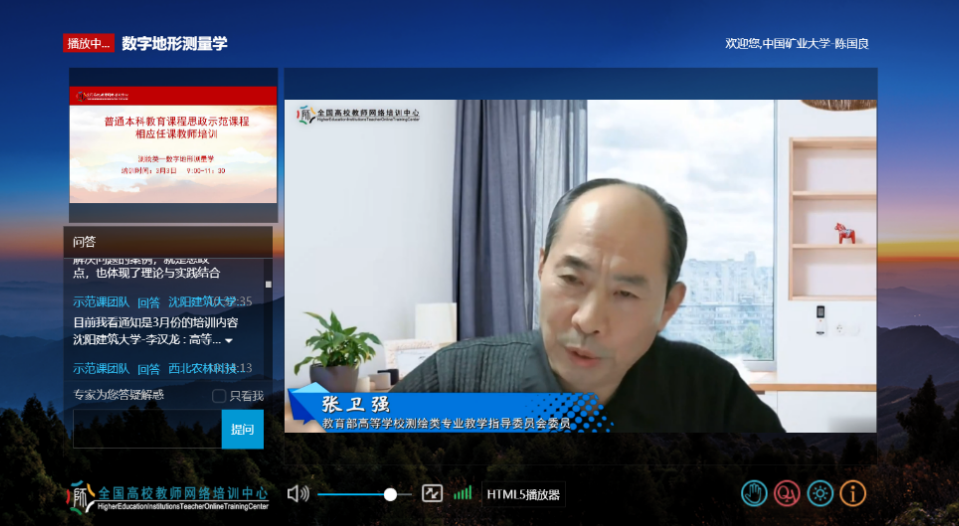Screen dimensions: 959x526
Task: Select the 问答 panel tab
Action: coord(85,241)
